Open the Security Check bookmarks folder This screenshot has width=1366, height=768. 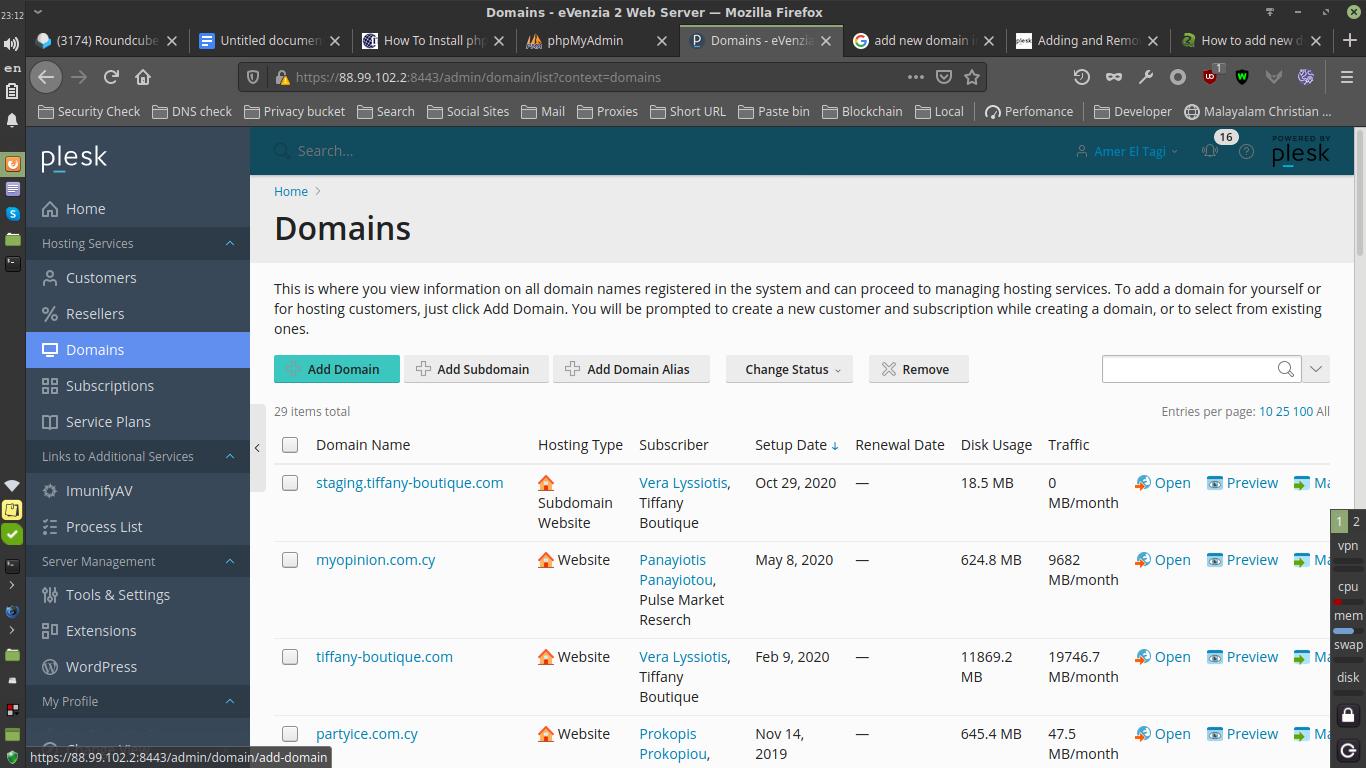(x=89, y=111)
